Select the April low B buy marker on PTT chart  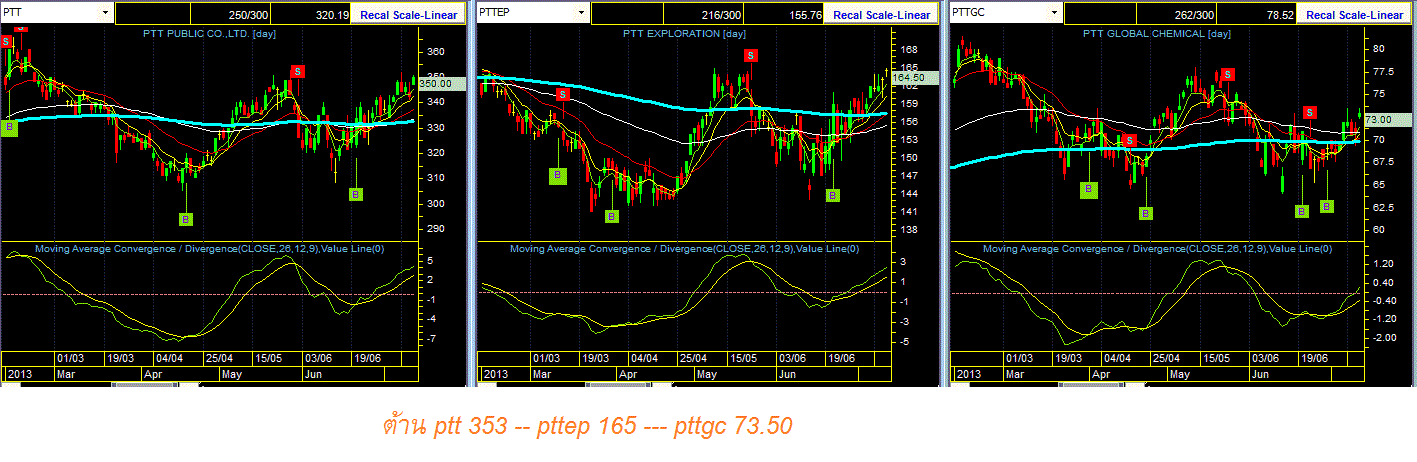[x=186, y=219]
